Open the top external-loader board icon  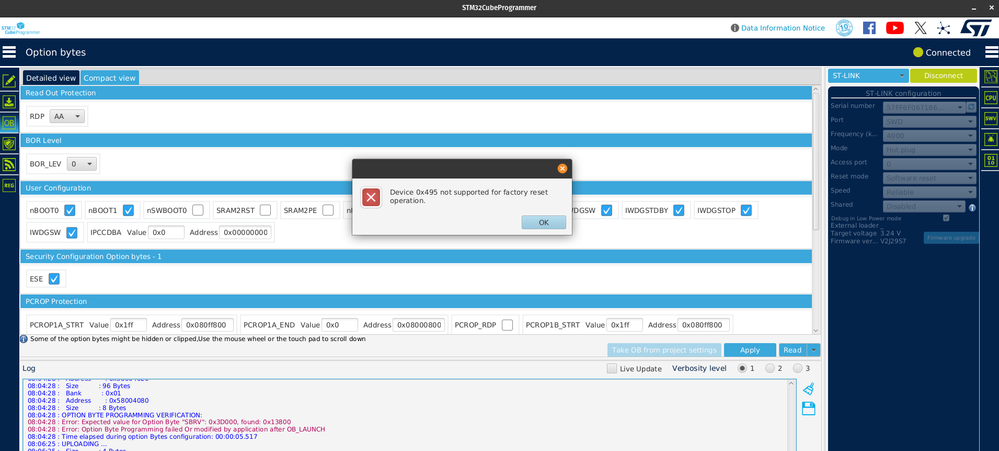click(991, 77)
